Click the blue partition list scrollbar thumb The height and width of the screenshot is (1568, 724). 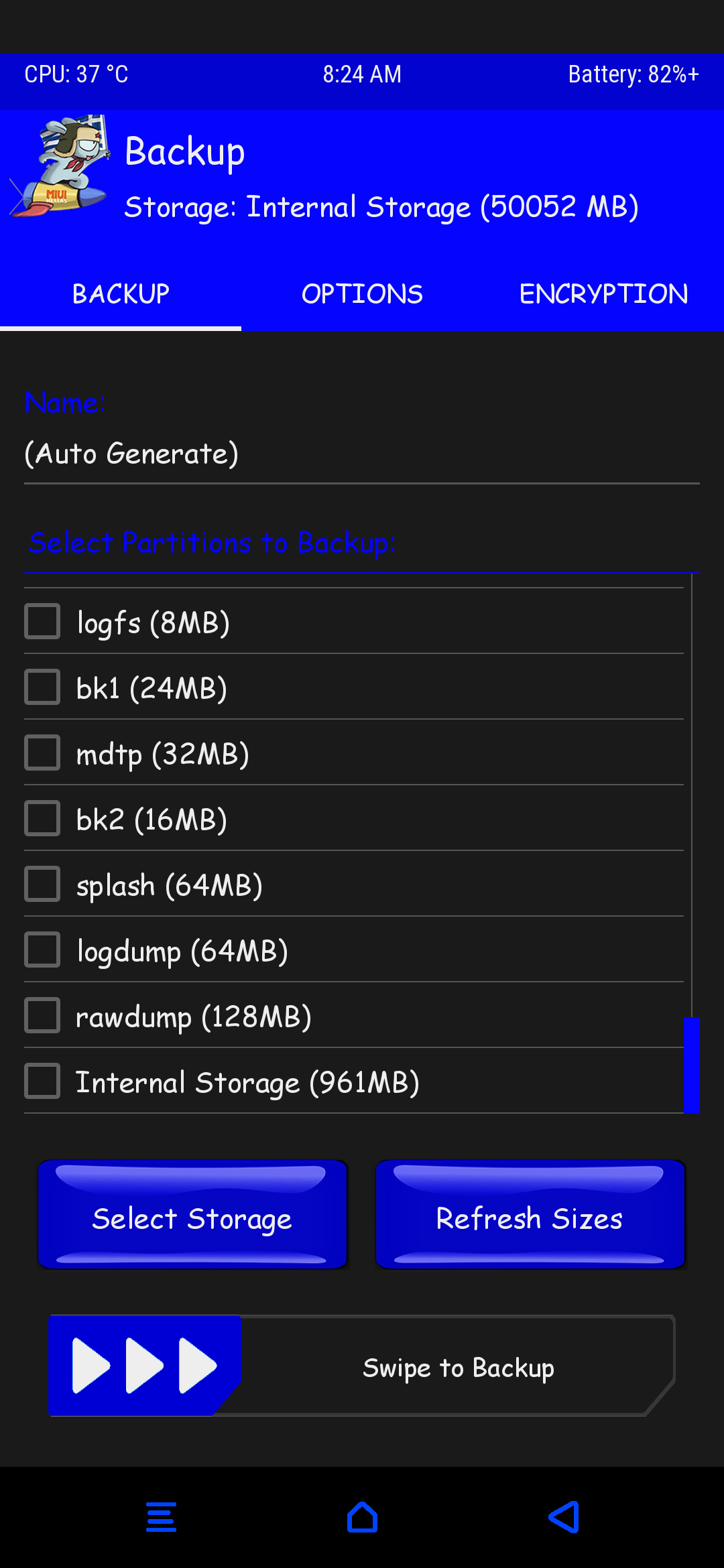pyautogui.click(x=691, y=1065)
